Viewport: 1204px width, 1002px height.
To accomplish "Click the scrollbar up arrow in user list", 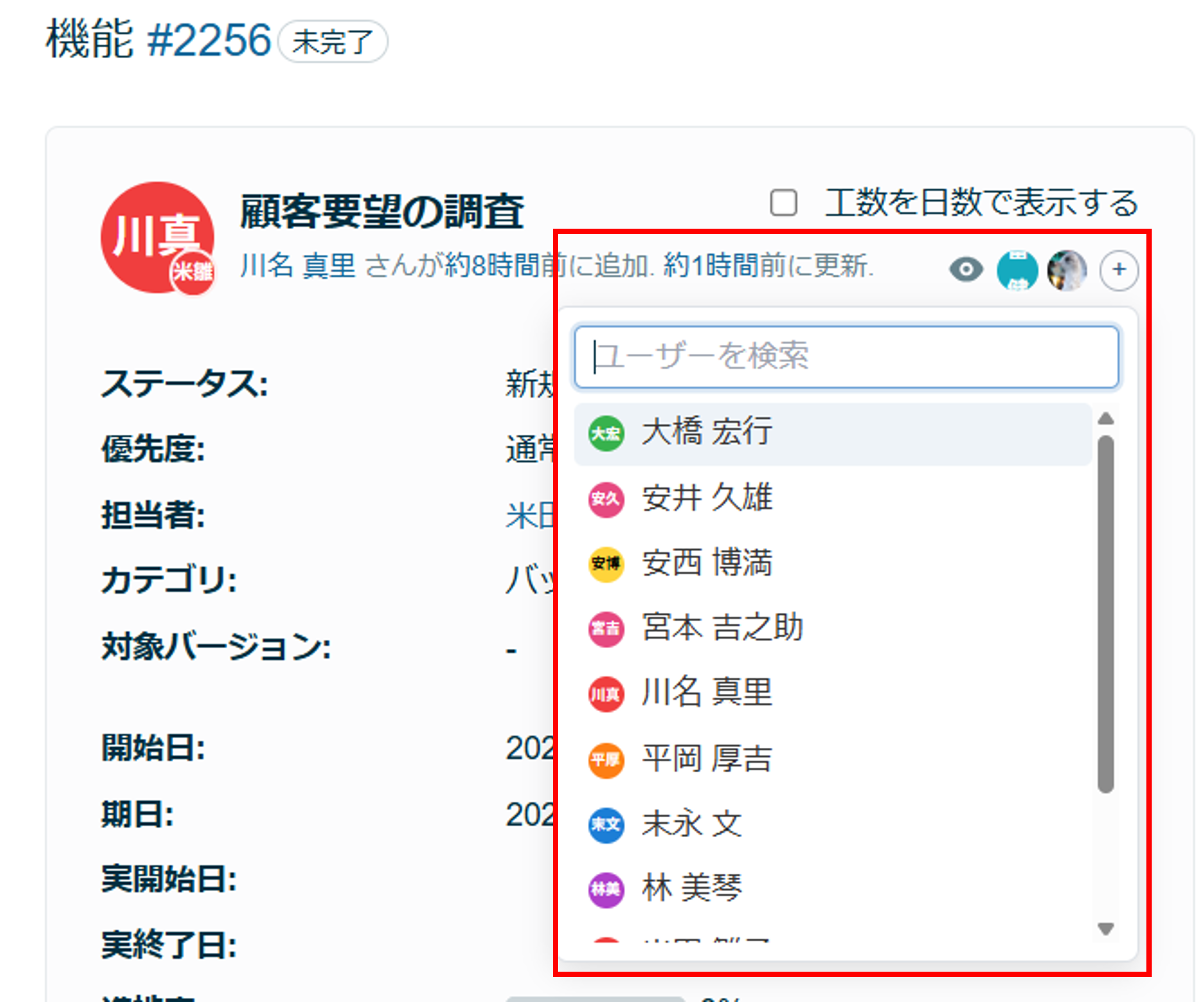I will pyautogui.click(x=1106, y=419).
